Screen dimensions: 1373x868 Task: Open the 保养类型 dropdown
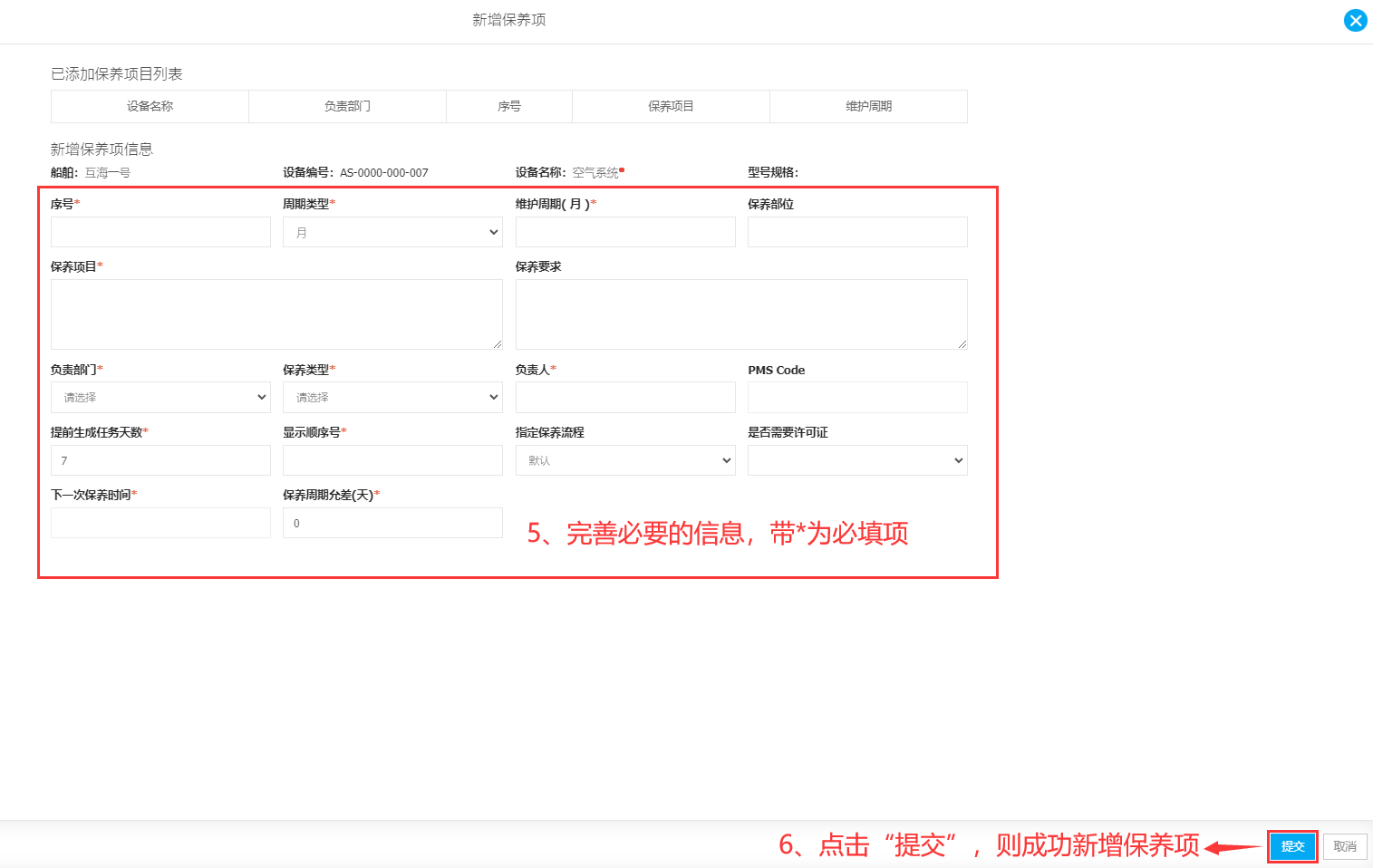pyautogui.click(x=392, y=397)
